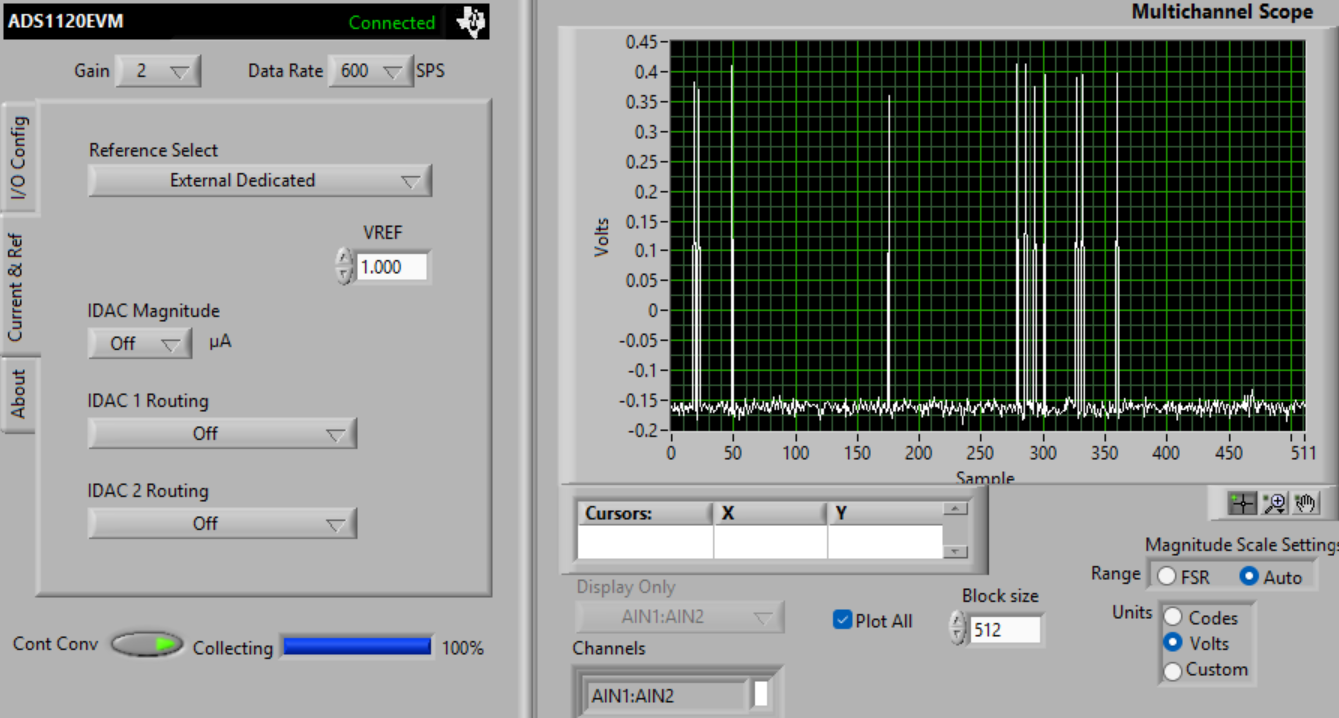Viewport: 1339px width, 718px height.
Task: Switch to the Current & Ref tab
Action: (x=17, y=287)
